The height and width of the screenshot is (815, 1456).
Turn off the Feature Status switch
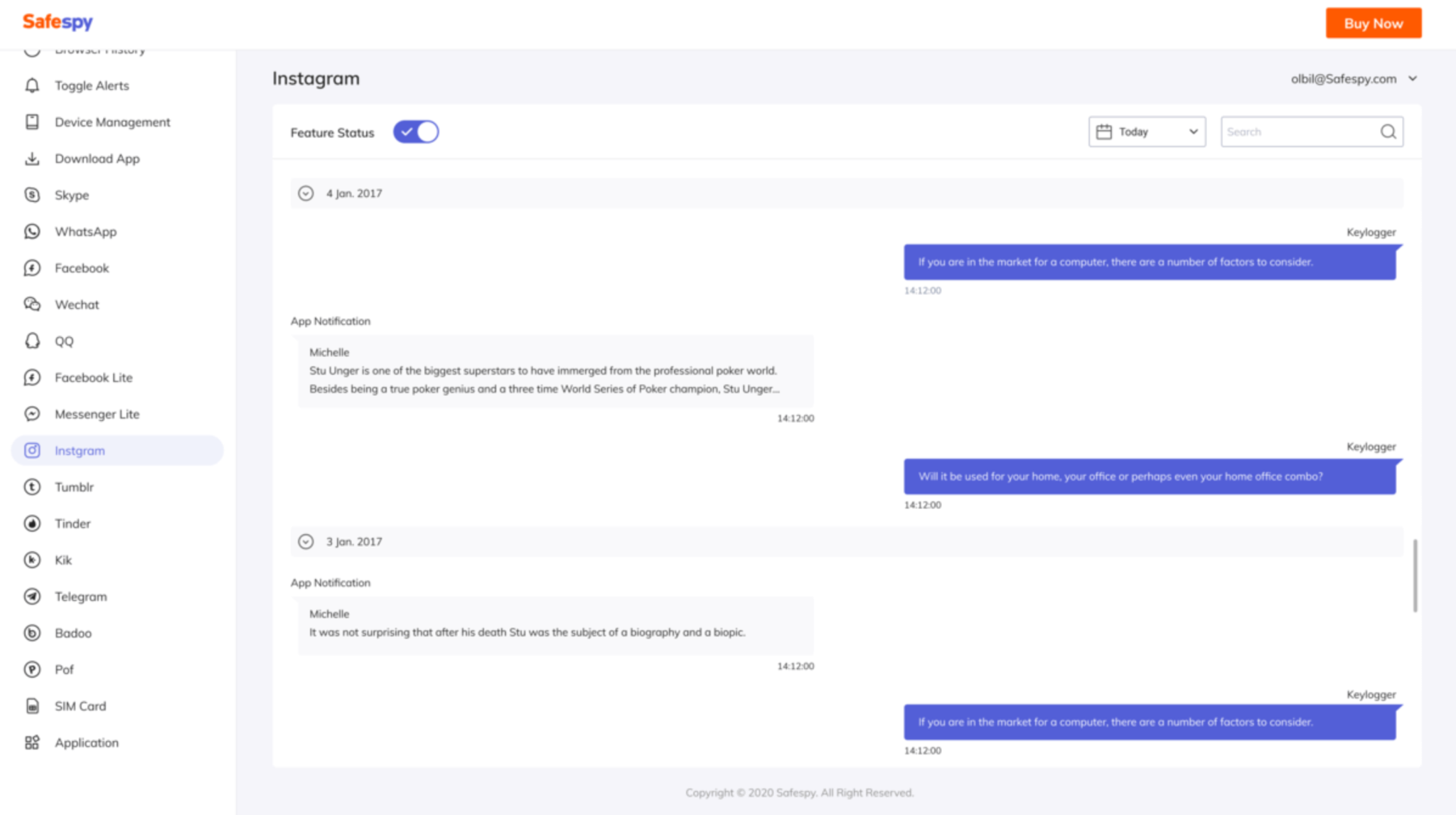pyautogui.click(x=416, y=132)
